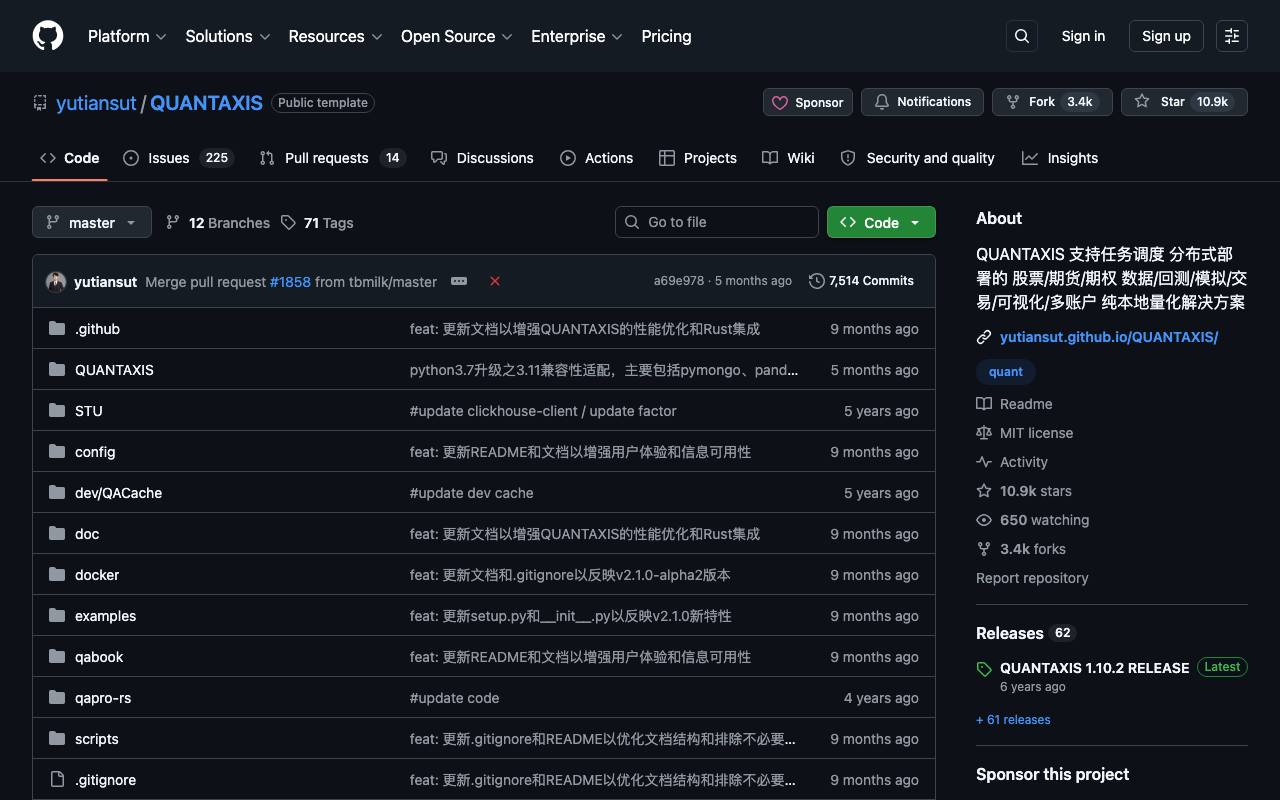
Task: Click the Go to file search field
Action: tap(717, 222)
